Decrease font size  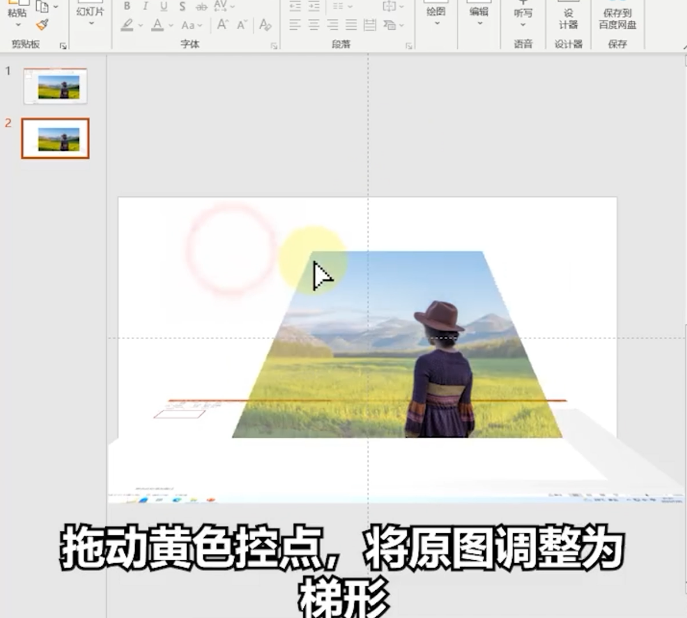242,25
